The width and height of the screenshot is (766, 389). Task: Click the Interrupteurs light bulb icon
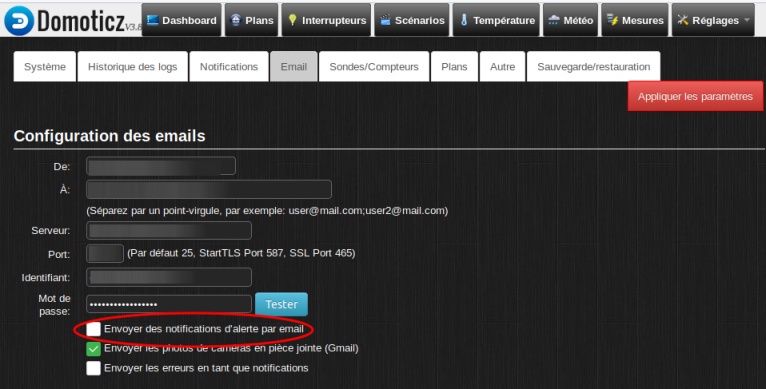click(292, 20)
